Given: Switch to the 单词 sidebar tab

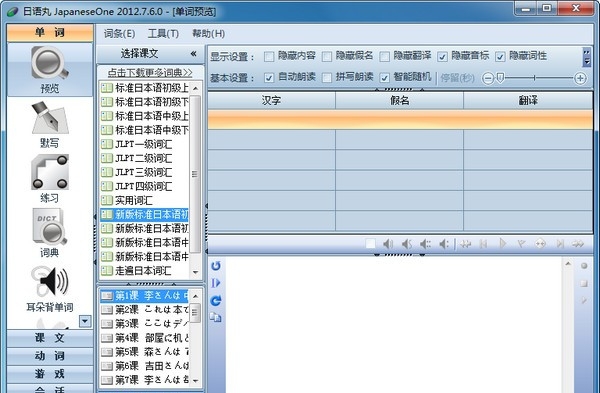Looking at the screenshot, I should click(x=50, y=33).
